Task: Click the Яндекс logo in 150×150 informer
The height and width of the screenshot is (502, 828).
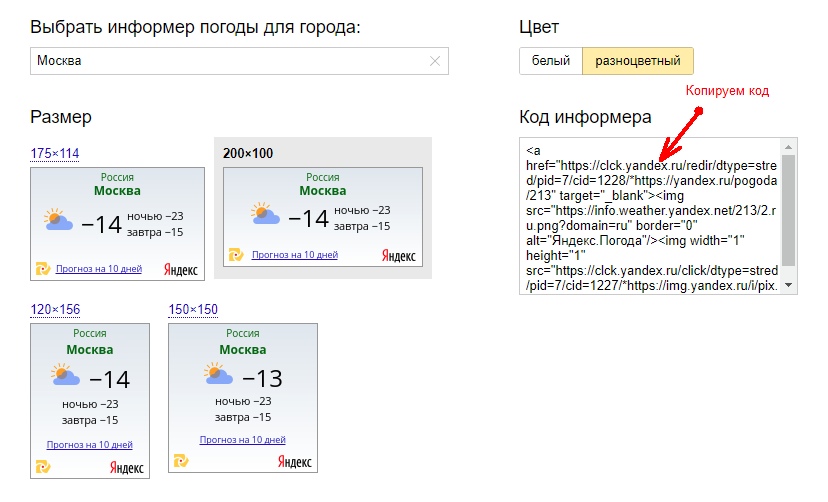Action: click(295, 462)
